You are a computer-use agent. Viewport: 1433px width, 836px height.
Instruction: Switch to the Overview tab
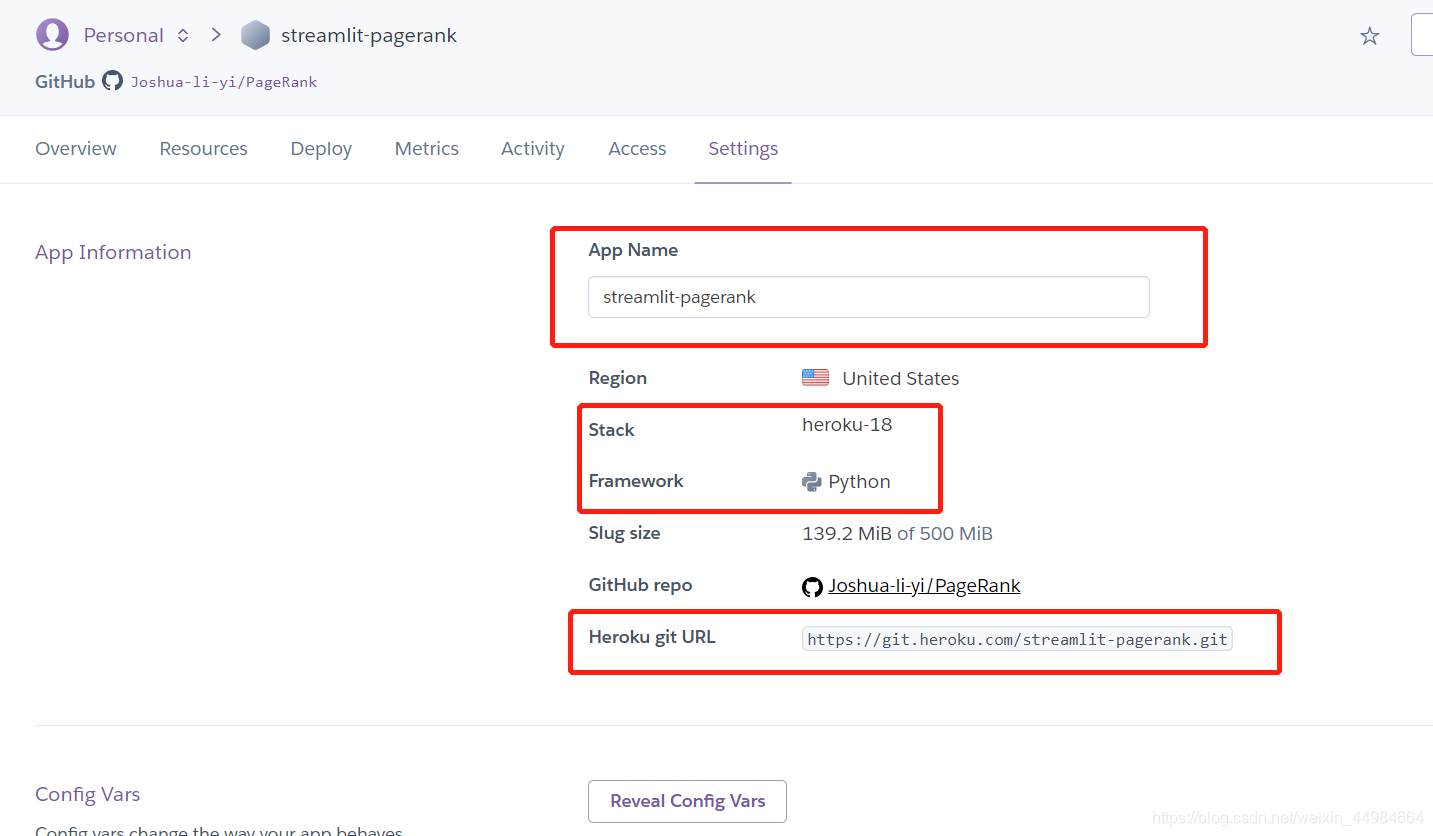click(x=75, y=148)
